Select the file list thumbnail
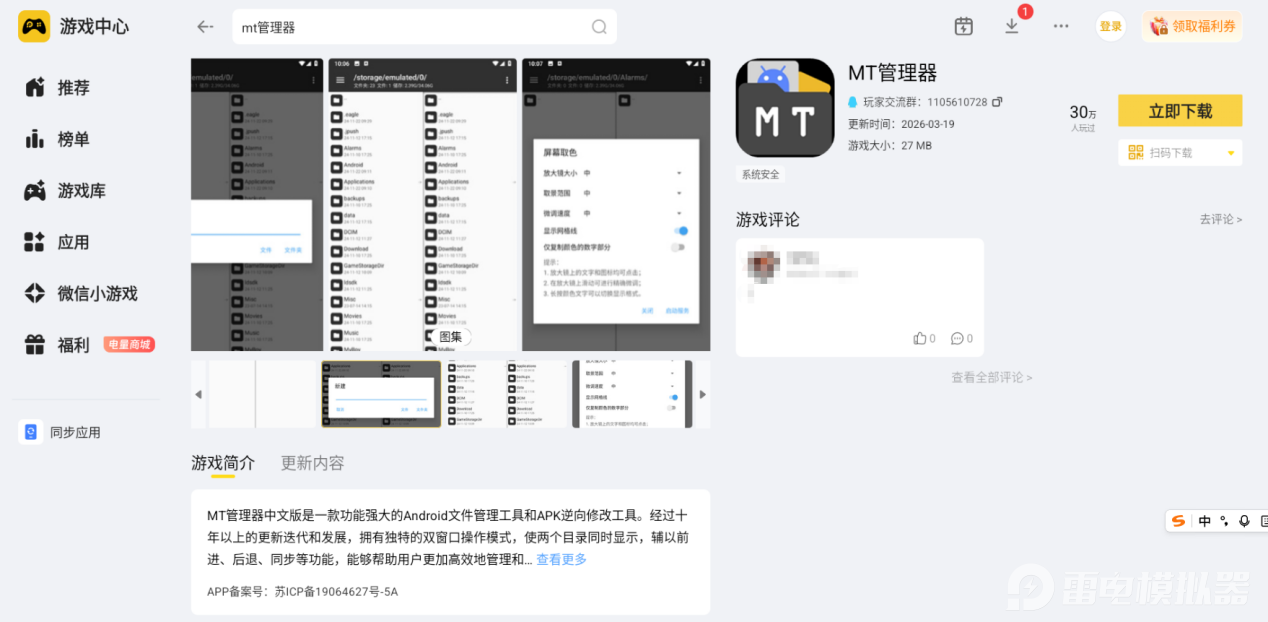 (x=507, y=394)
